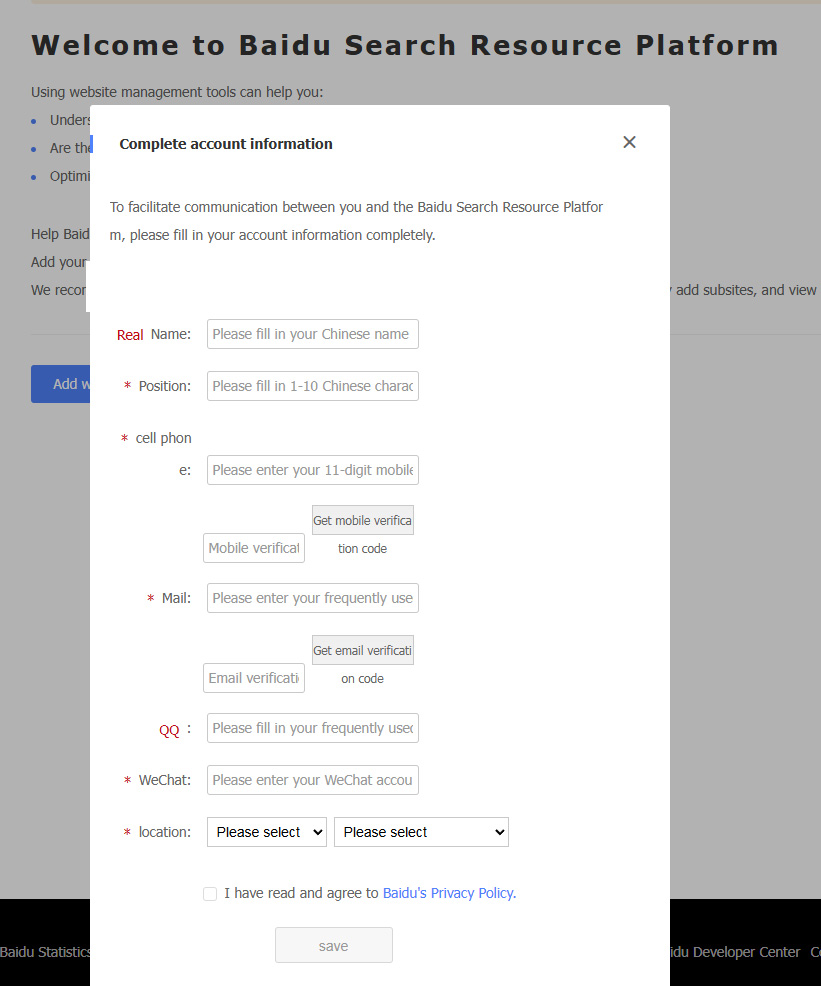The image size is (821, 986).
Task: Click the QQ number input field
Action: point(312,728)
